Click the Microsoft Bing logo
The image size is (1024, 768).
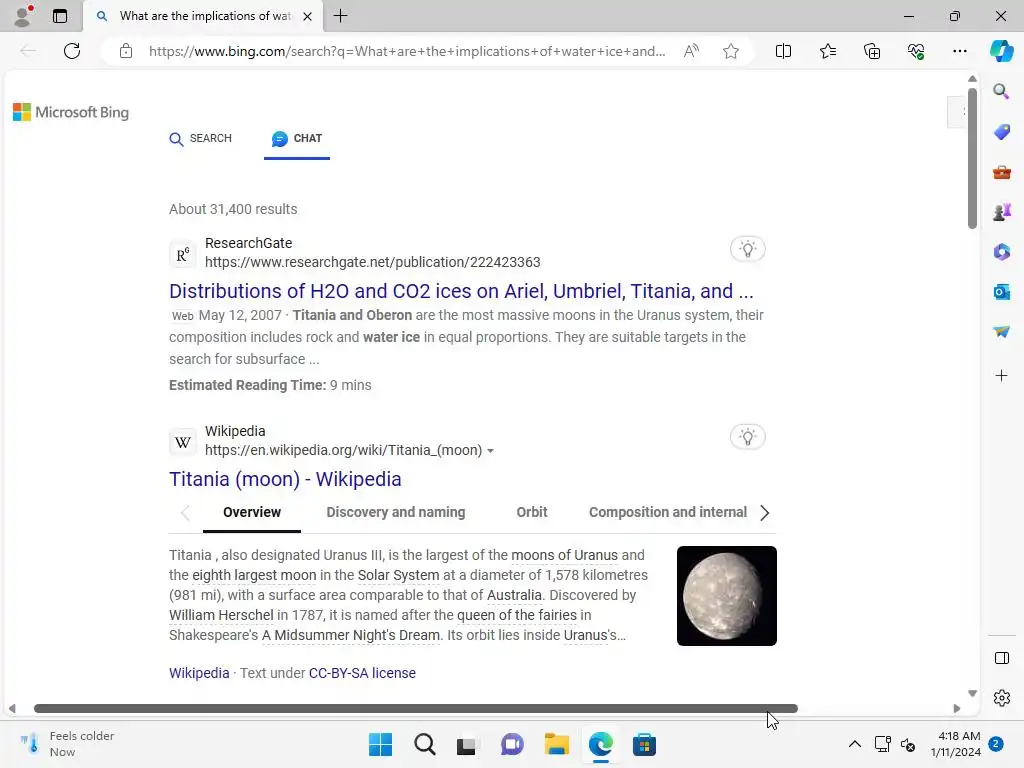pos(71,112)
